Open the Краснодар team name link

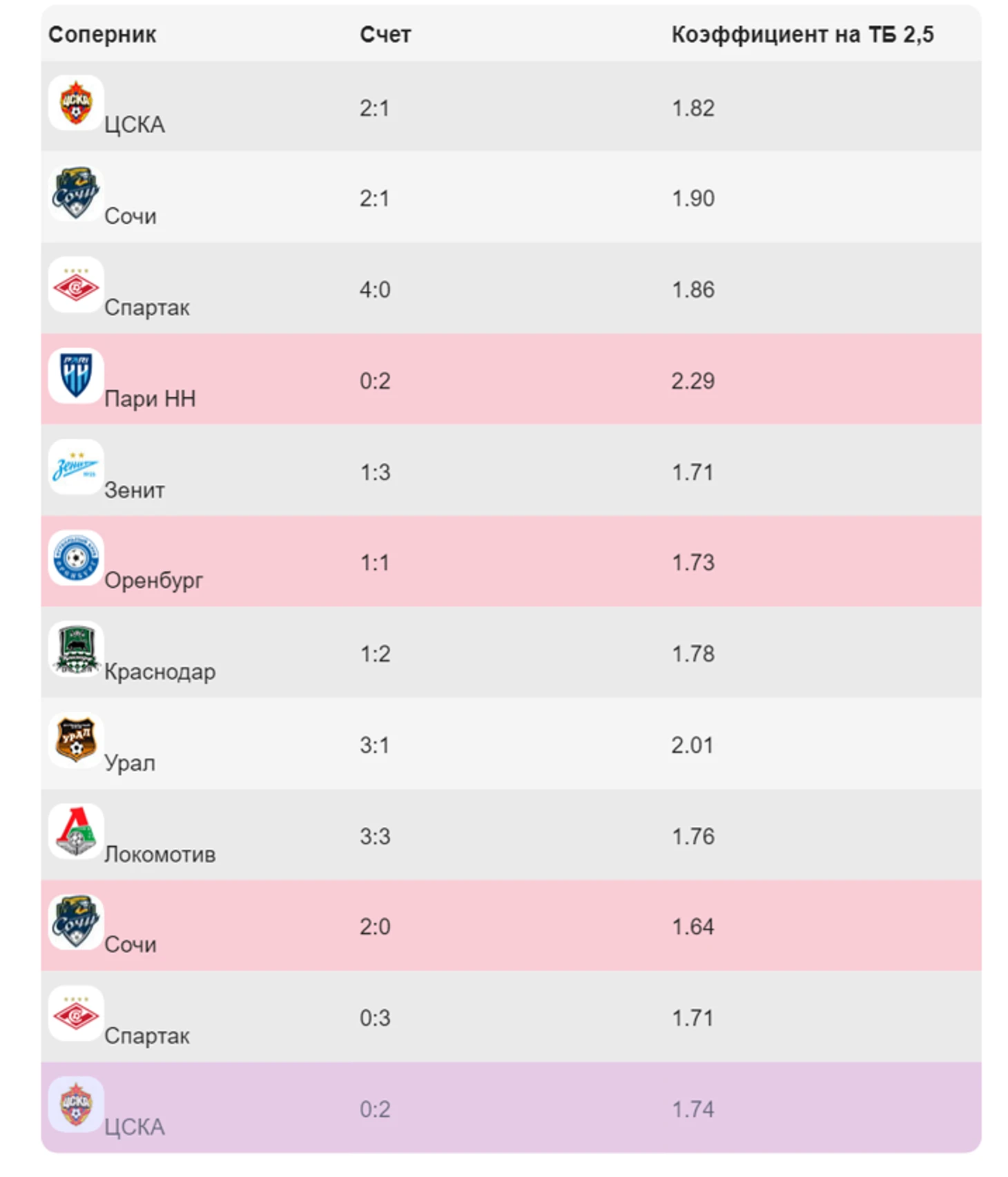click(160, 672)
